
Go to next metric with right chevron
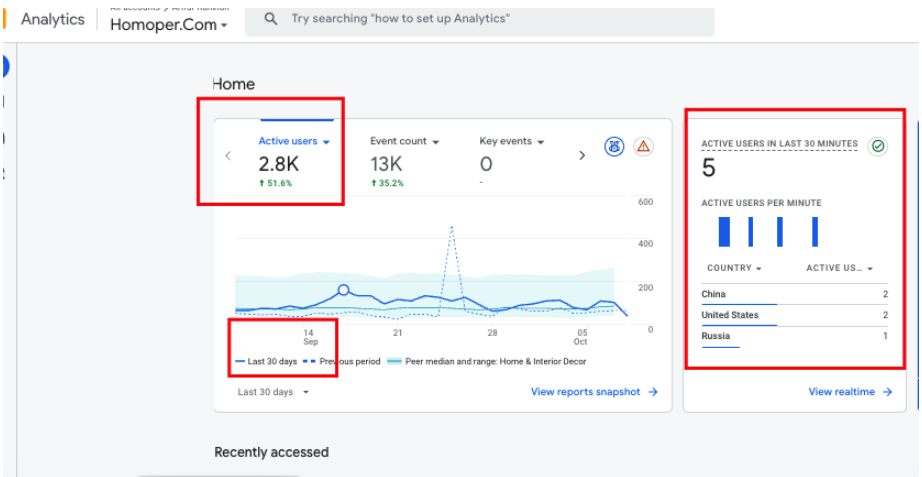click(581, 155)
